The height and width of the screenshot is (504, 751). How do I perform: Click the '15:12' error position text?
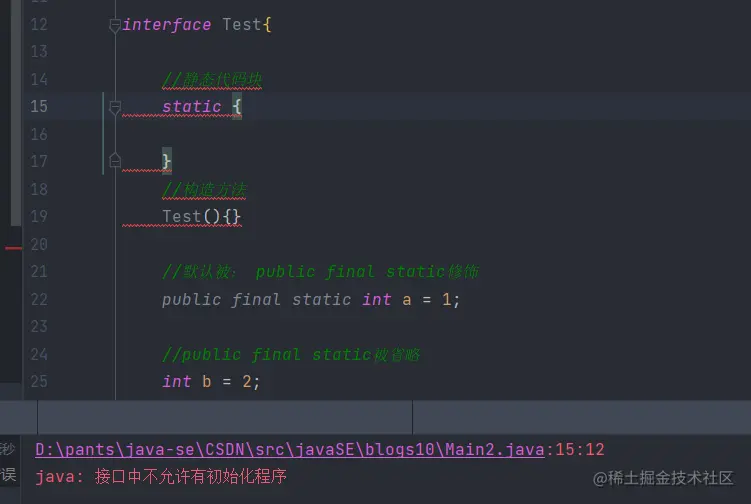click(580, 450)
